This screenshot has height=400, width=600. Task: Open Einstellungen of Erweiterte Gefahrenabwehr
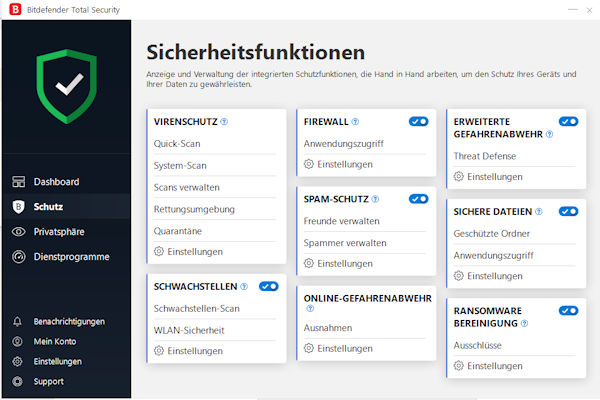pos(488,177)
